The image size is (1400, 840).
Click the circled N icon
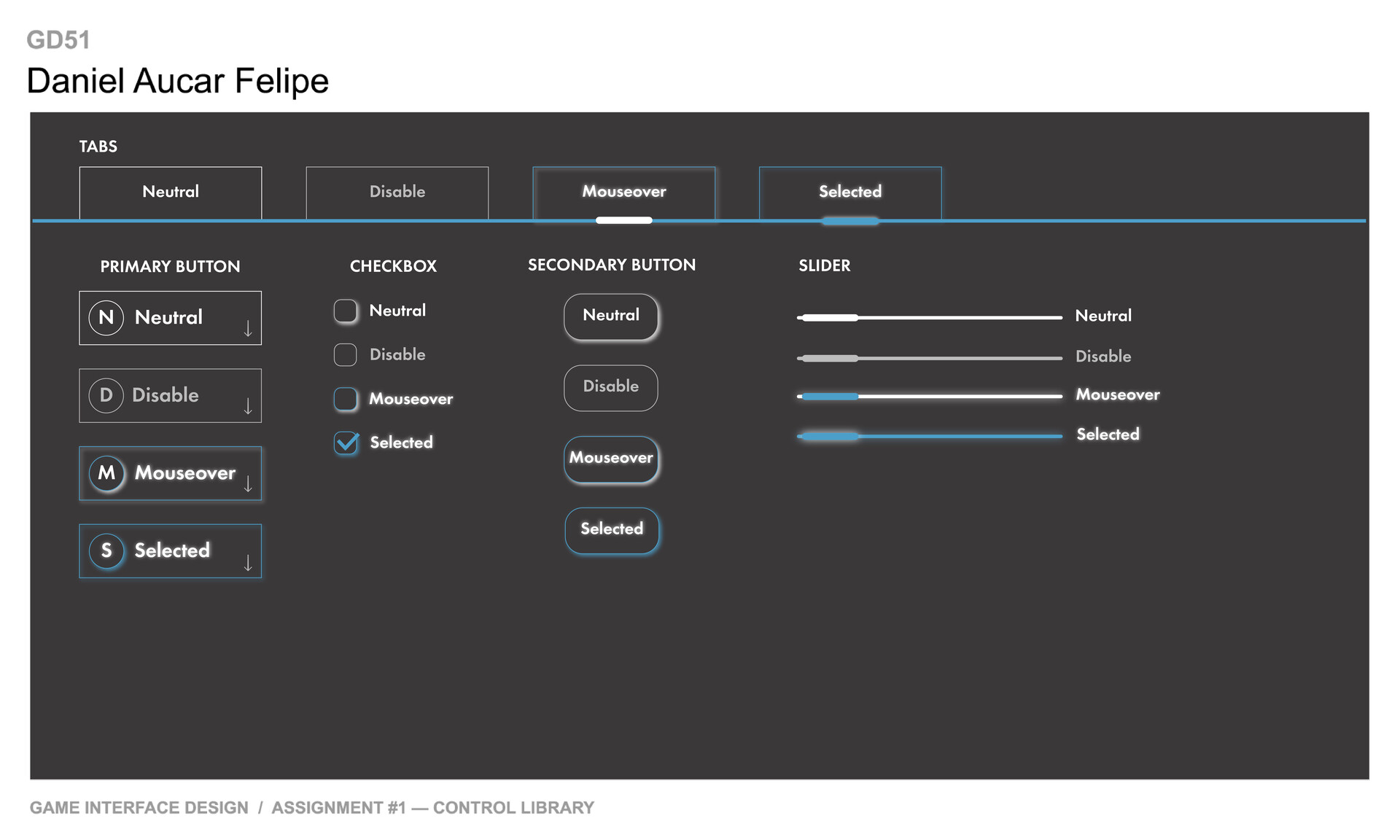106,318
